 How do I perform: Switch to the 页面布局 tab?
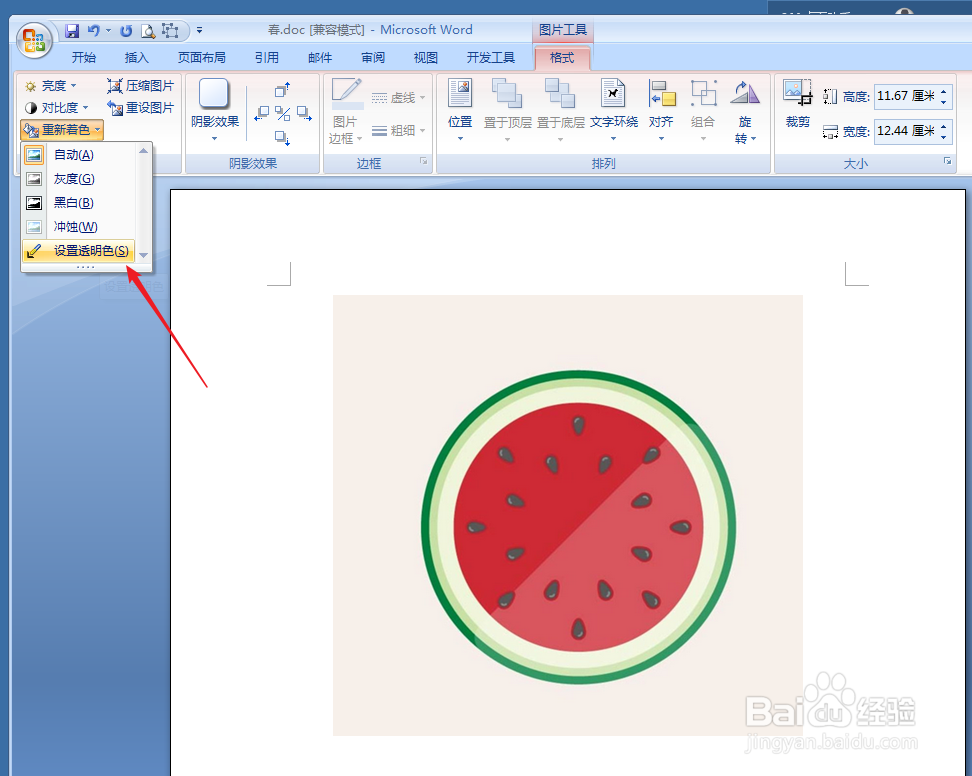pyautogui.click(x=201, y=58)
